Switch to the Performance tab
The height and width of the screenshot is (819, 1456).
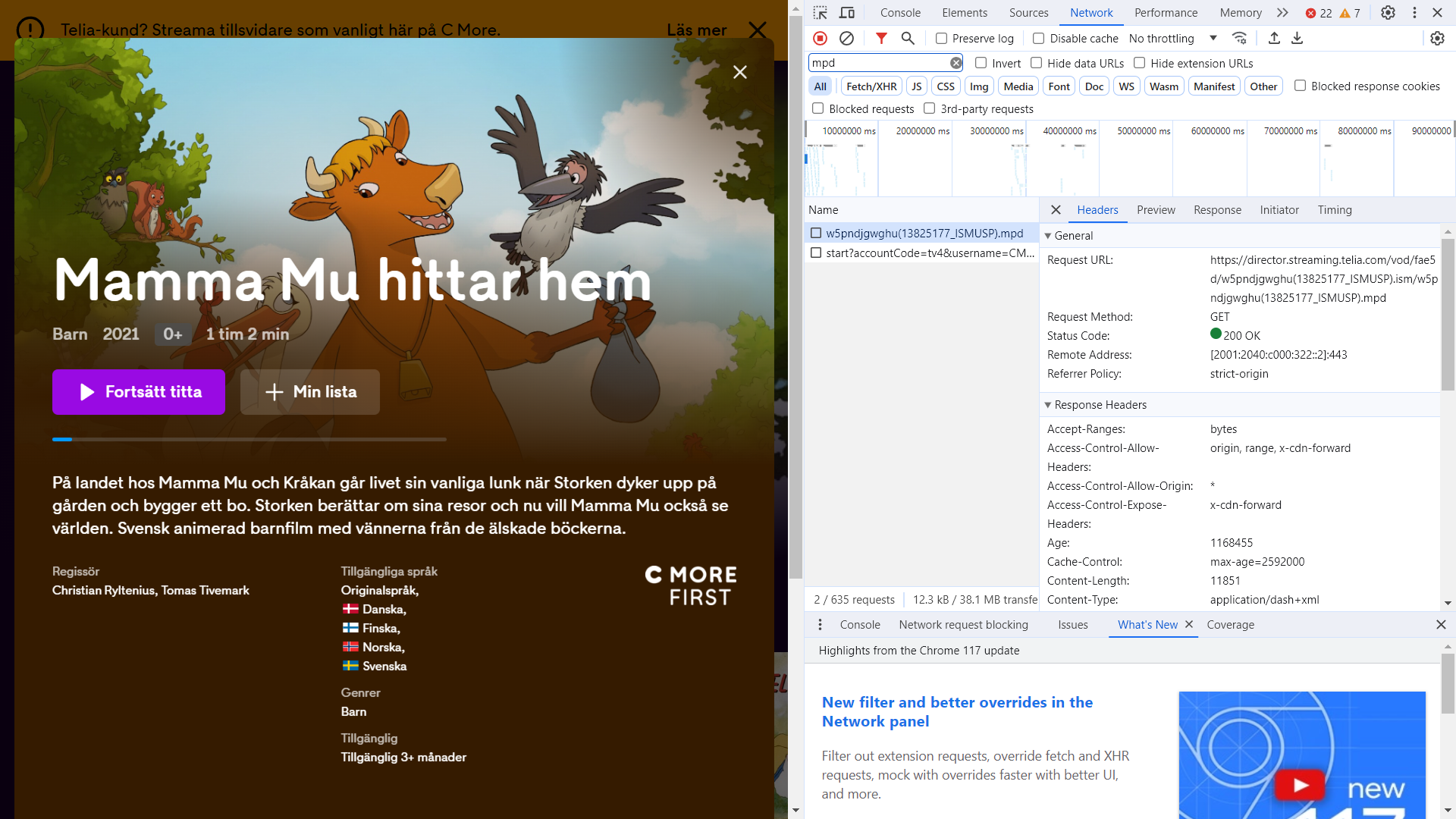tap(1166, 13)
